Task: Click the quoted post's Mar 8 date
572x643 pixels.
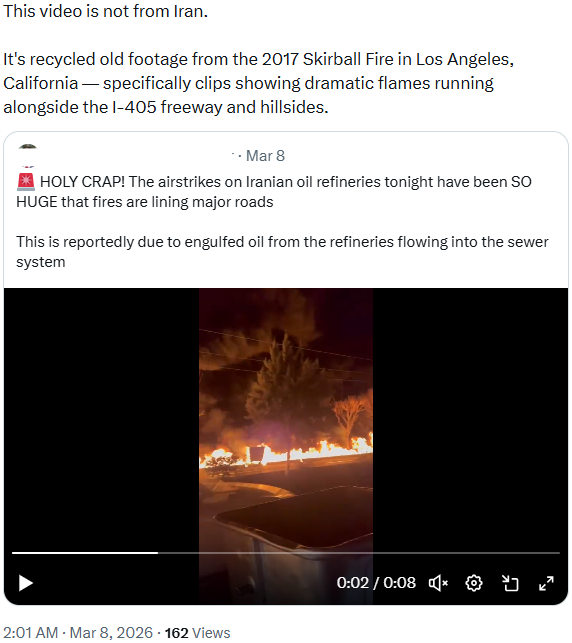Action: [x=265, y=156]
